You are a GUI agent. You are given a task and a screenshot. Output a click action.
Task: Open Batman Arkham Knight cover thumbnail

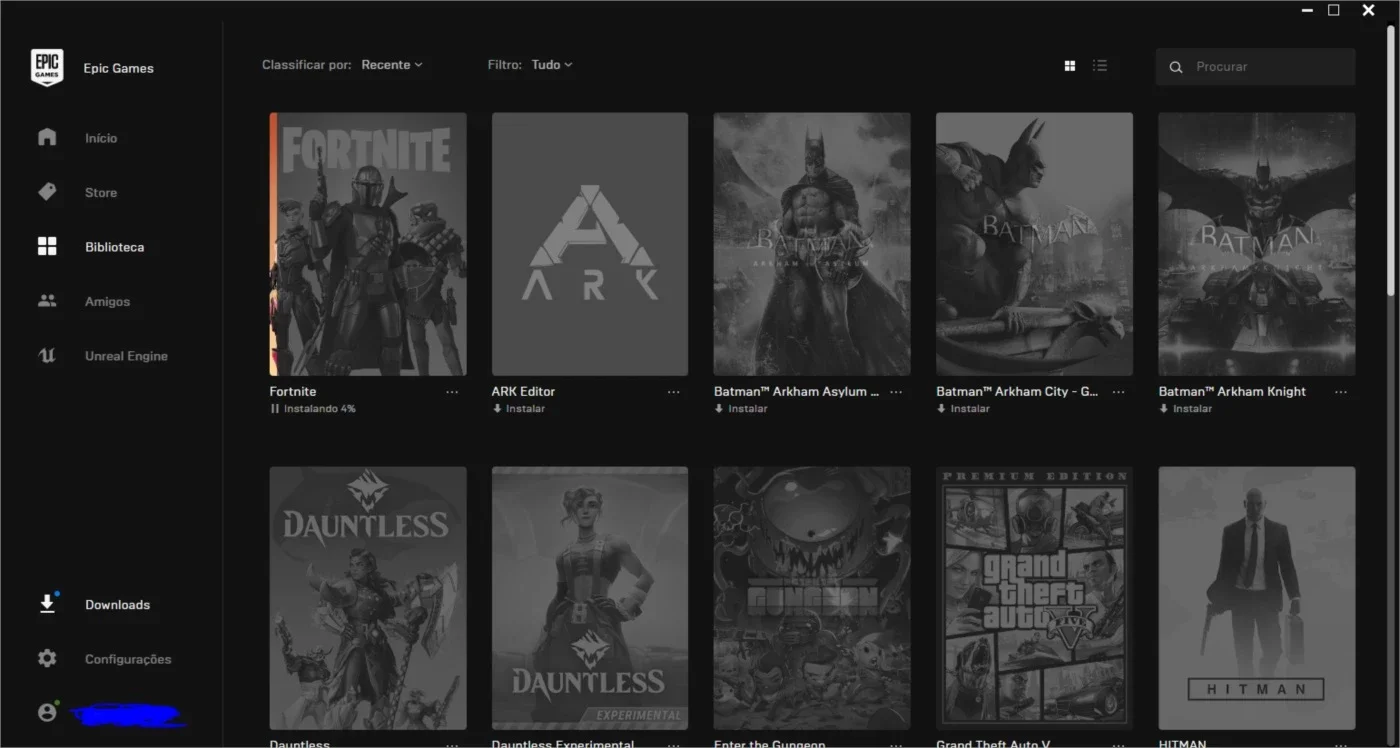1257,244
